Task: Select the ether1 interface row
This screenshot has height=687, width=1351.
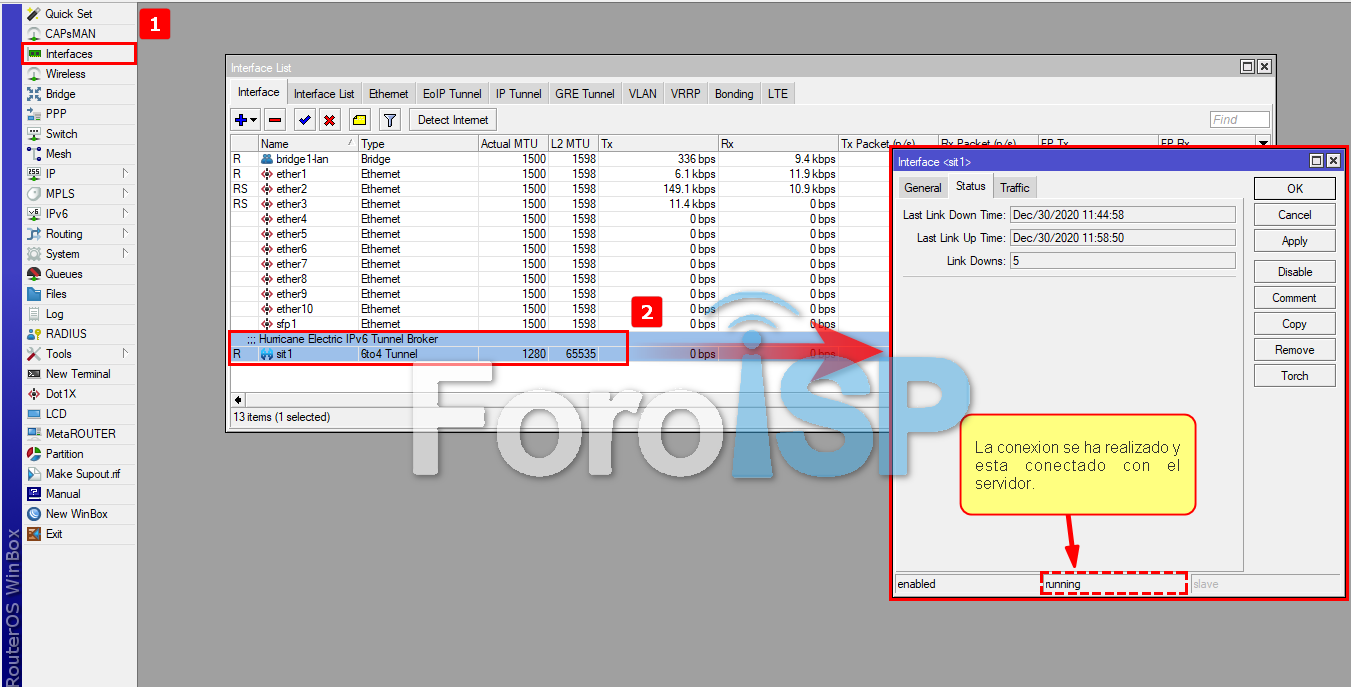Action: pos(291,174)
